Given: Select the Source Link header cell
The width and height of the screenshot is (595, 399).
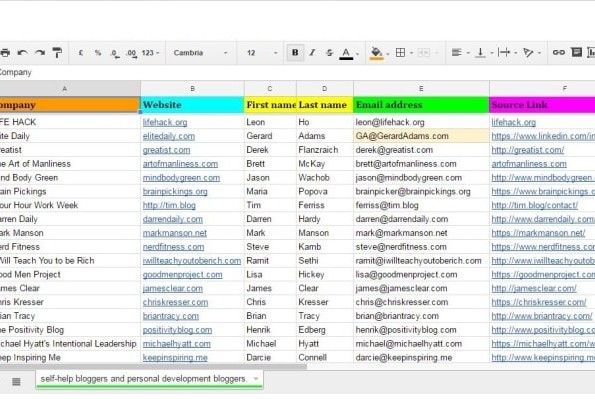Looking at the screenshot, I should (542, 105).
